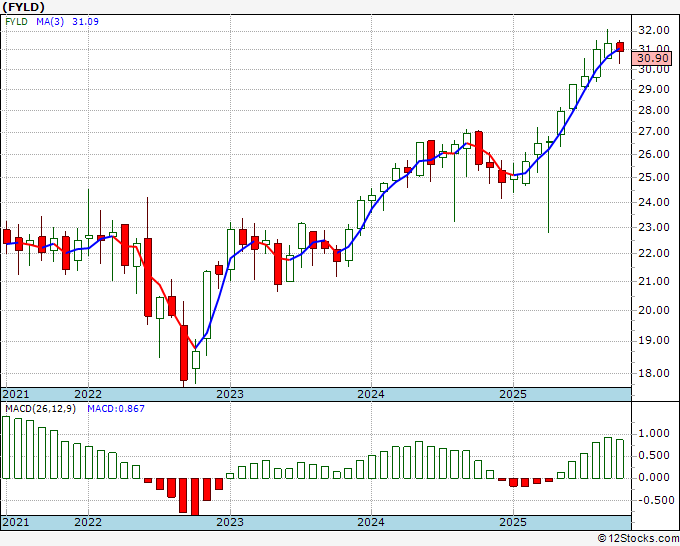Click the 27.00 price axis label

tap(654, 131)
